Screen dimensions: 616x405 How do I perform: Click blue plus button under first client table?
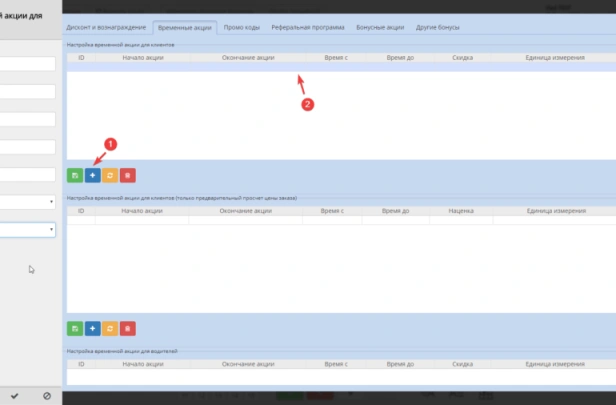click(x=92, y=175)
